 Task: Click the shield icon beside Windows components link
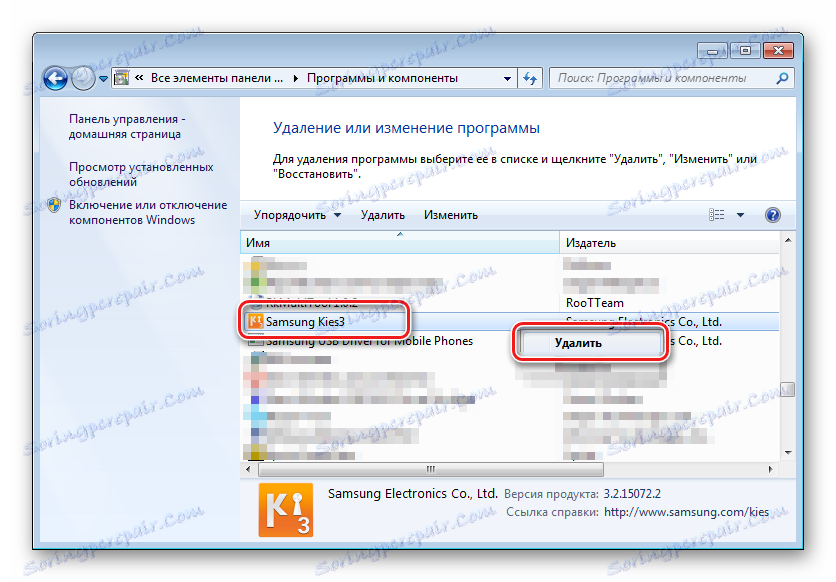[x=54, y=205]
